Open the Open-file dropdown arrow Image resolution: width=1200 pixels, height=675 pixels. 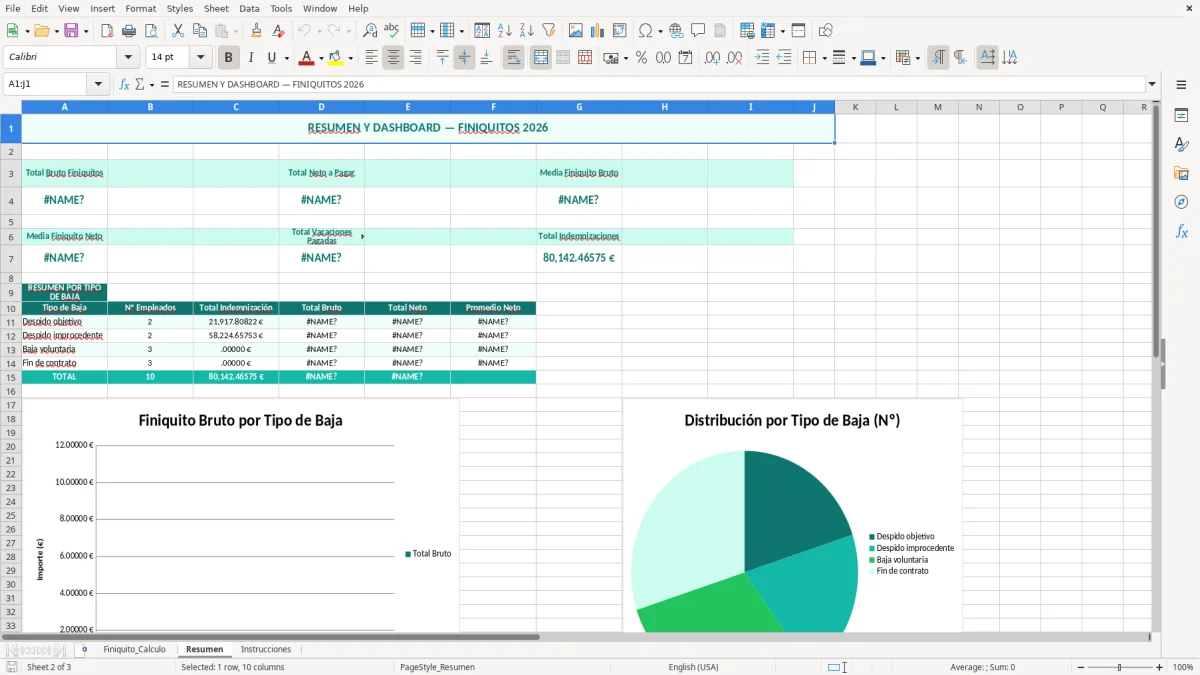pos(55,31)
